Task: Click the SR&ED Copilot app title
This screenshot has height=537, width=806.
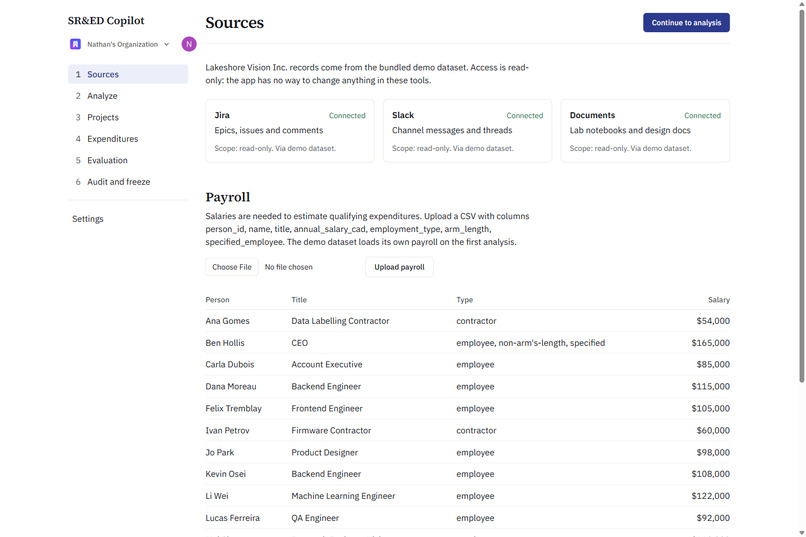Action: click(x=106, y=21)
